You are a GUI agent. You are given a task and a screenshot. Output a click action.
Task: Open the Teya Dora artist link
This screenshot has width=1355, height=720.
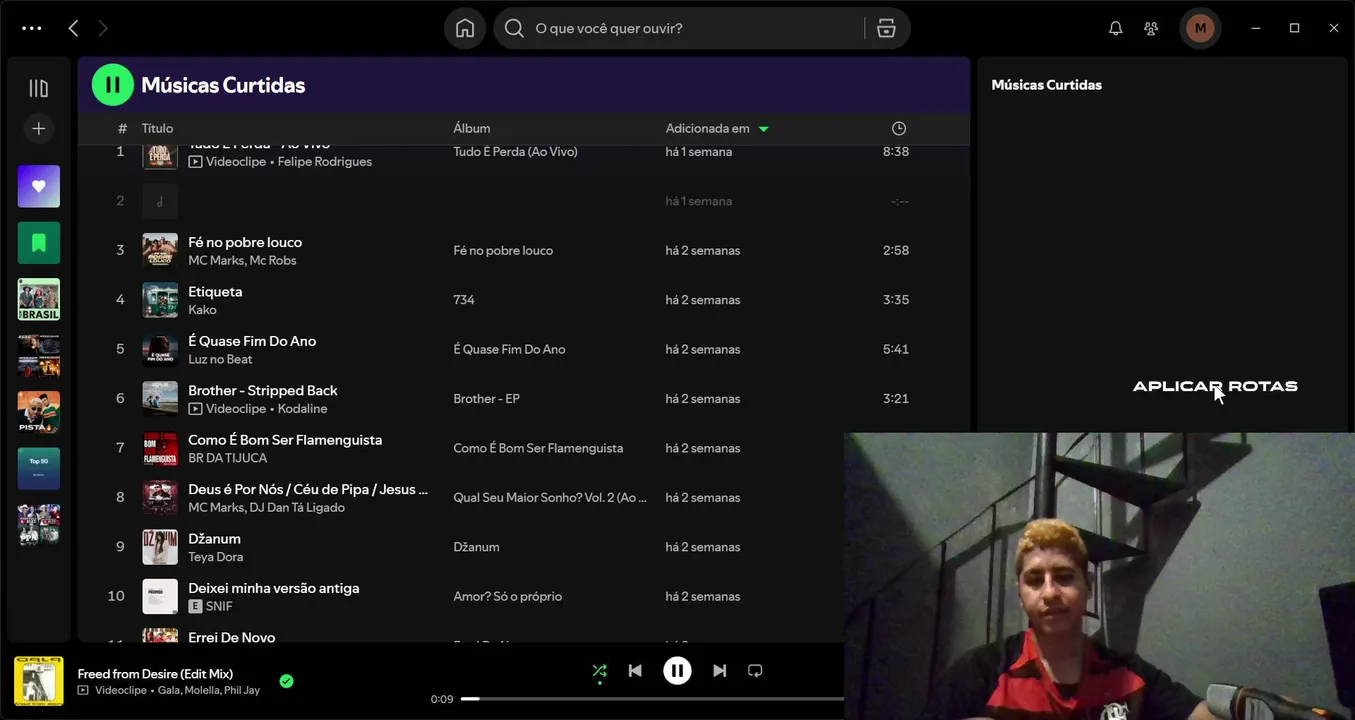216,557
